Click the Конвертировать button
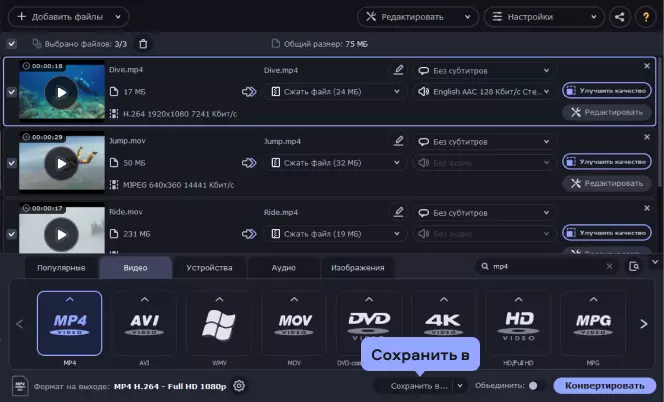This screenshot has height=402, width=664. (605, 386)
